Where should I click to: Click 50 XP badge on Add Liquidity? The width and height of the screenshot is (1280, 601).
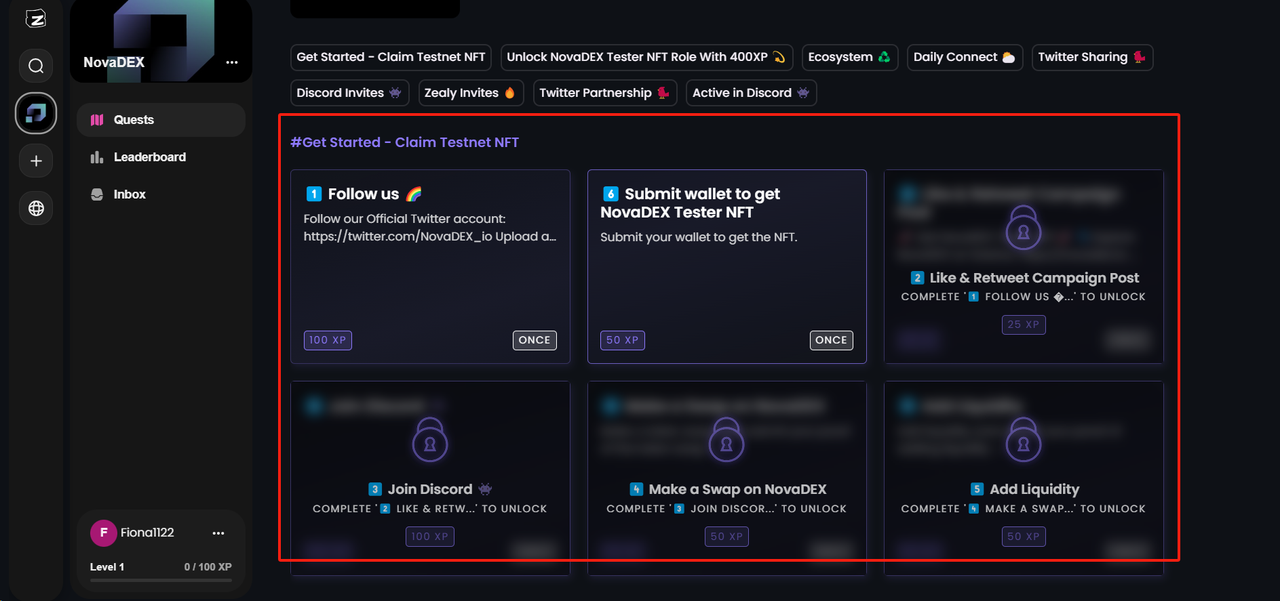click(1023, 537)
